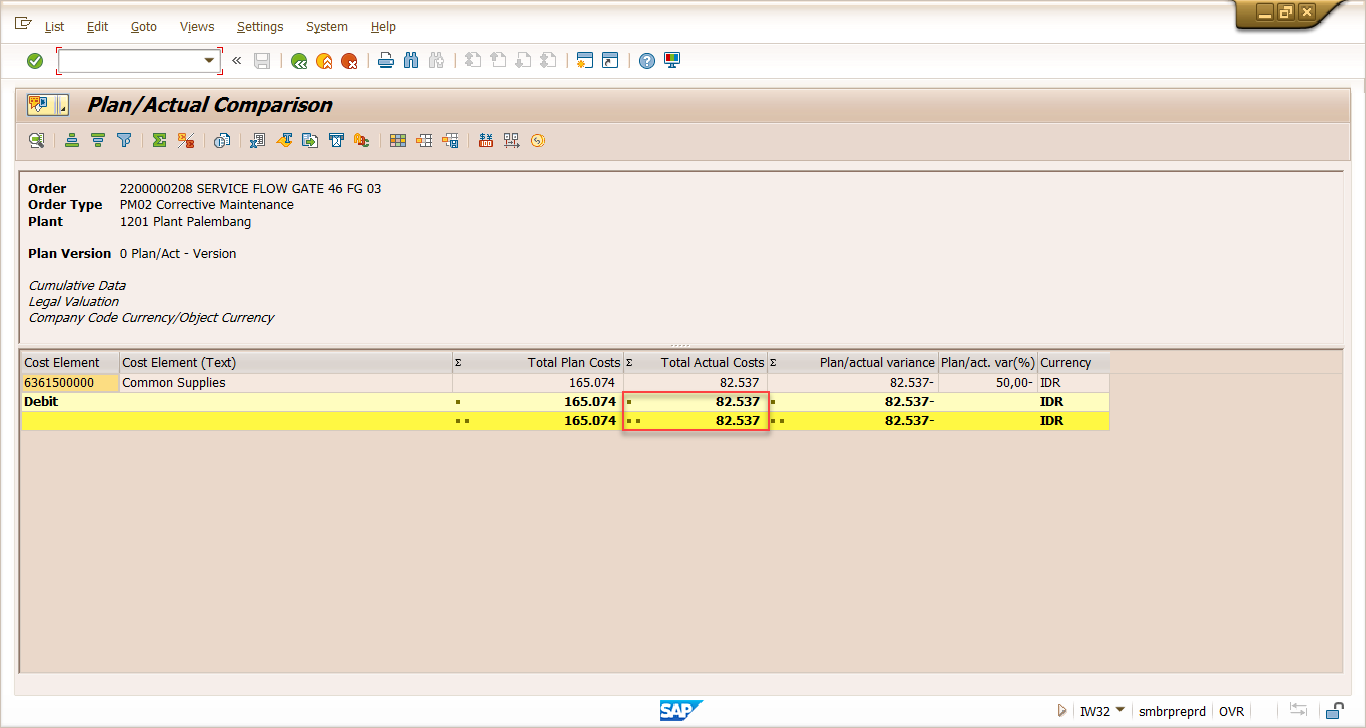
Task: Expand the status bar arrow left of IW32
Action: pos(1062,711)
